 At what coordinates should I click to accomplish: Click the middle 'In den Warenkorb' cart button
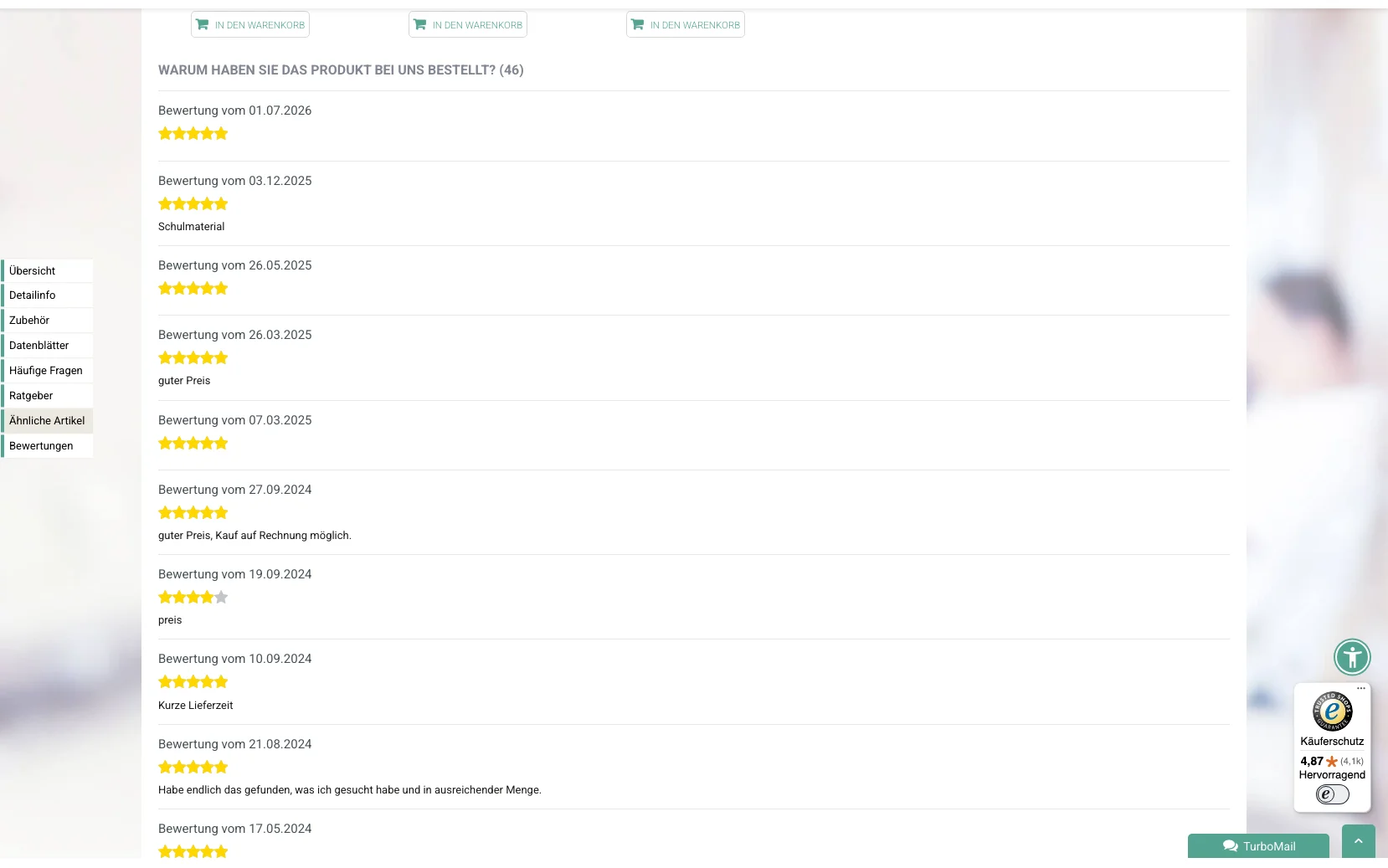pyautogui.click(x=468, y=24)
